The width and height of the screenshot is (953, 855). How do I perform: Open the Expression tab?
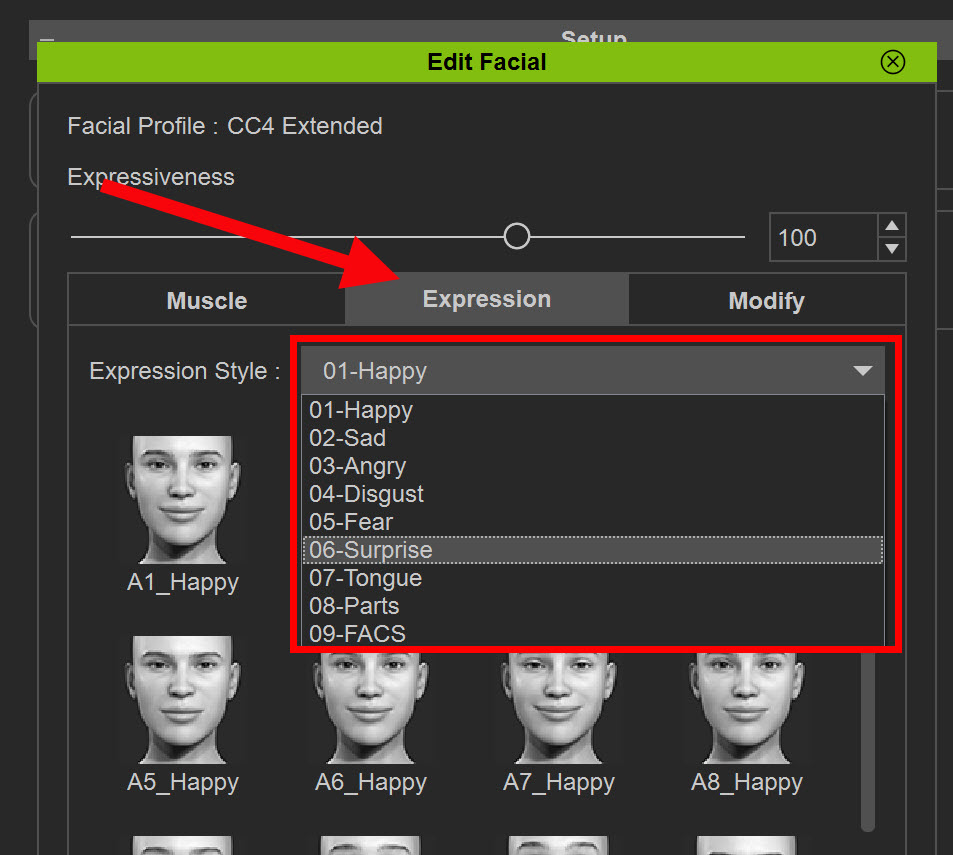(x=486, y=299)
